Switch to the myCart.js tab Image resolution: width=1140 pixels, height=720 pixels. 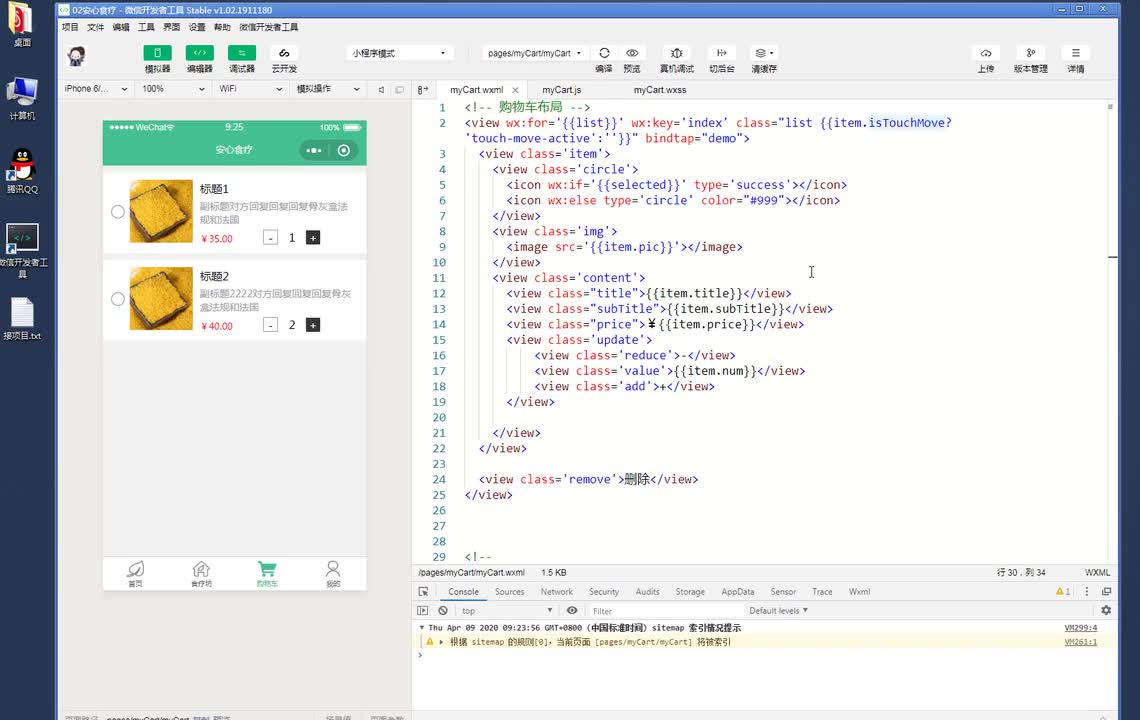point(562,90)
